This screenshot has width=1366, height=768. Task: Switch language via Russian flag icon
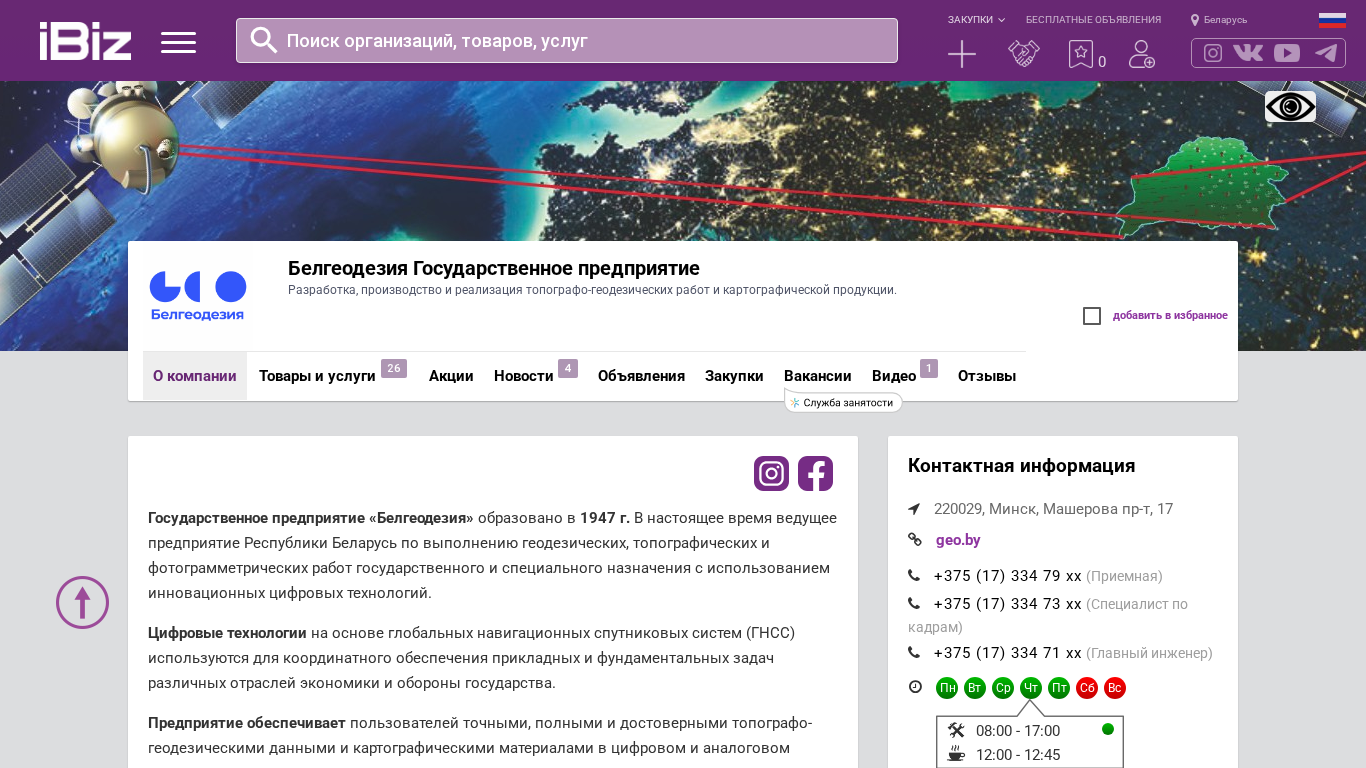[1332, 20]
